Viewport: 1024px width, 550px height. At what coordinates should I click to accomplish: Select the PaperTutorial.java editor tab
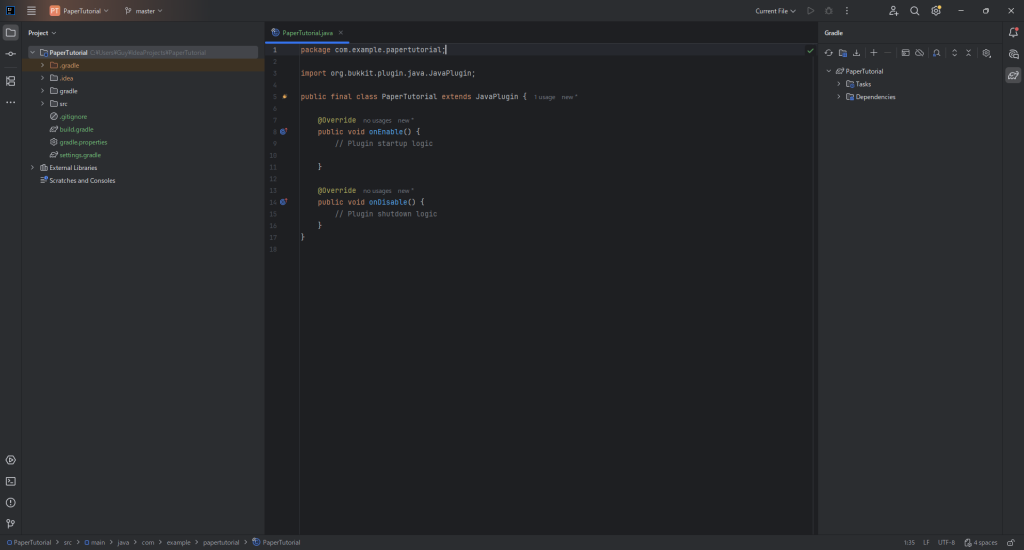click(307, 32)
